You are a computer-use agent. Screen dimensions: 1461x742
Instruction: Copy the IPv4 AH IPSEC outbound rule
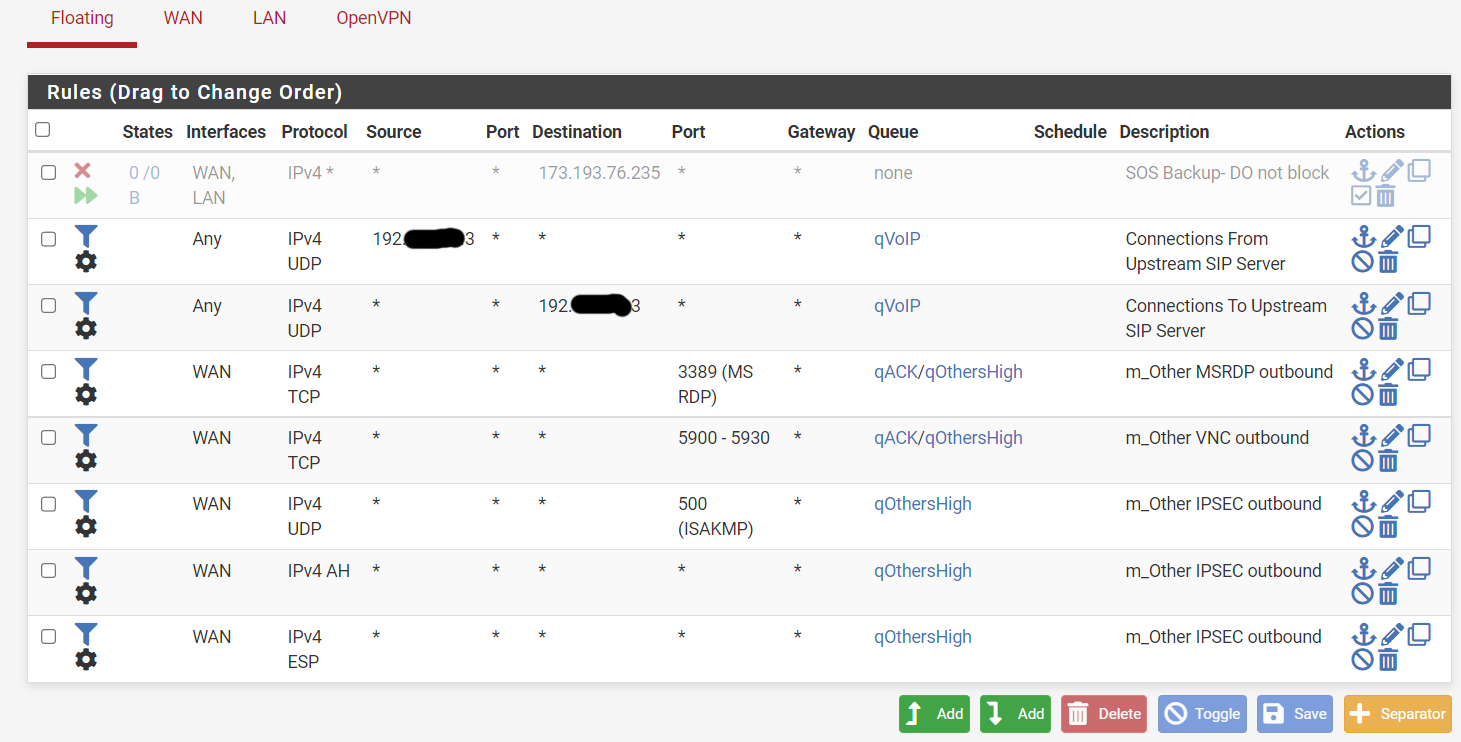[1419, 568]
